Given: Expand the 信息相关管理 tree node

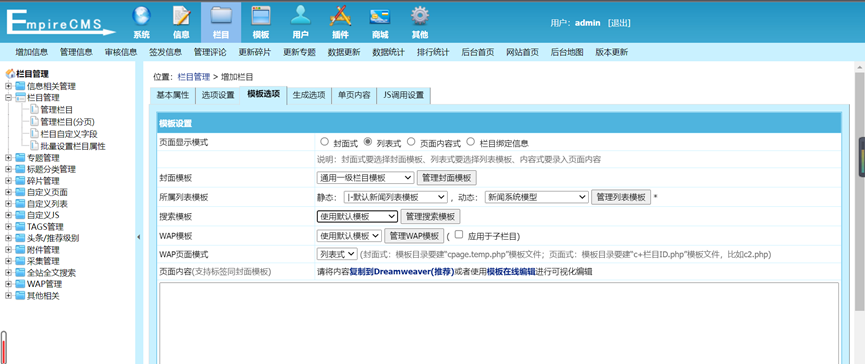Looking at the screenshot, I should tap(8, 86).
